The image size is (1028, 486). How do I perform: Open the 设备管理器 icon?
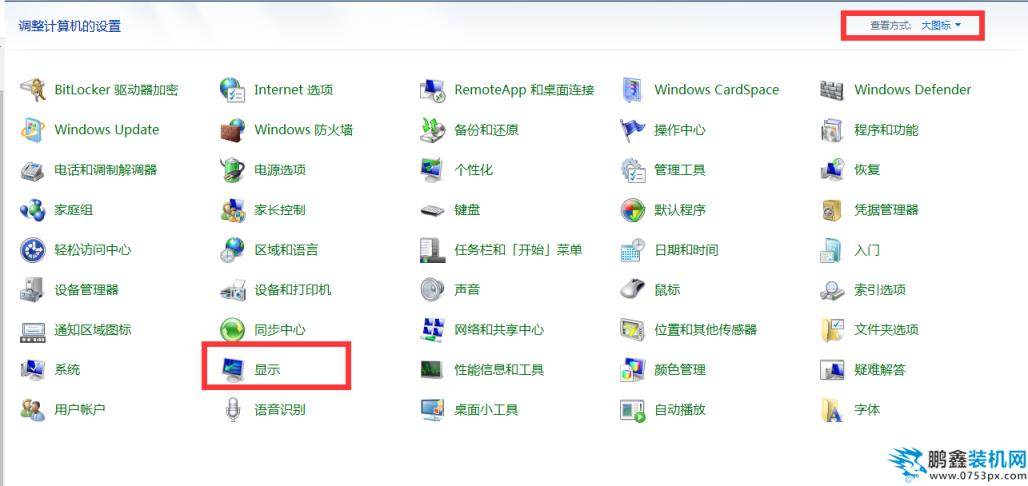[32, 290]
